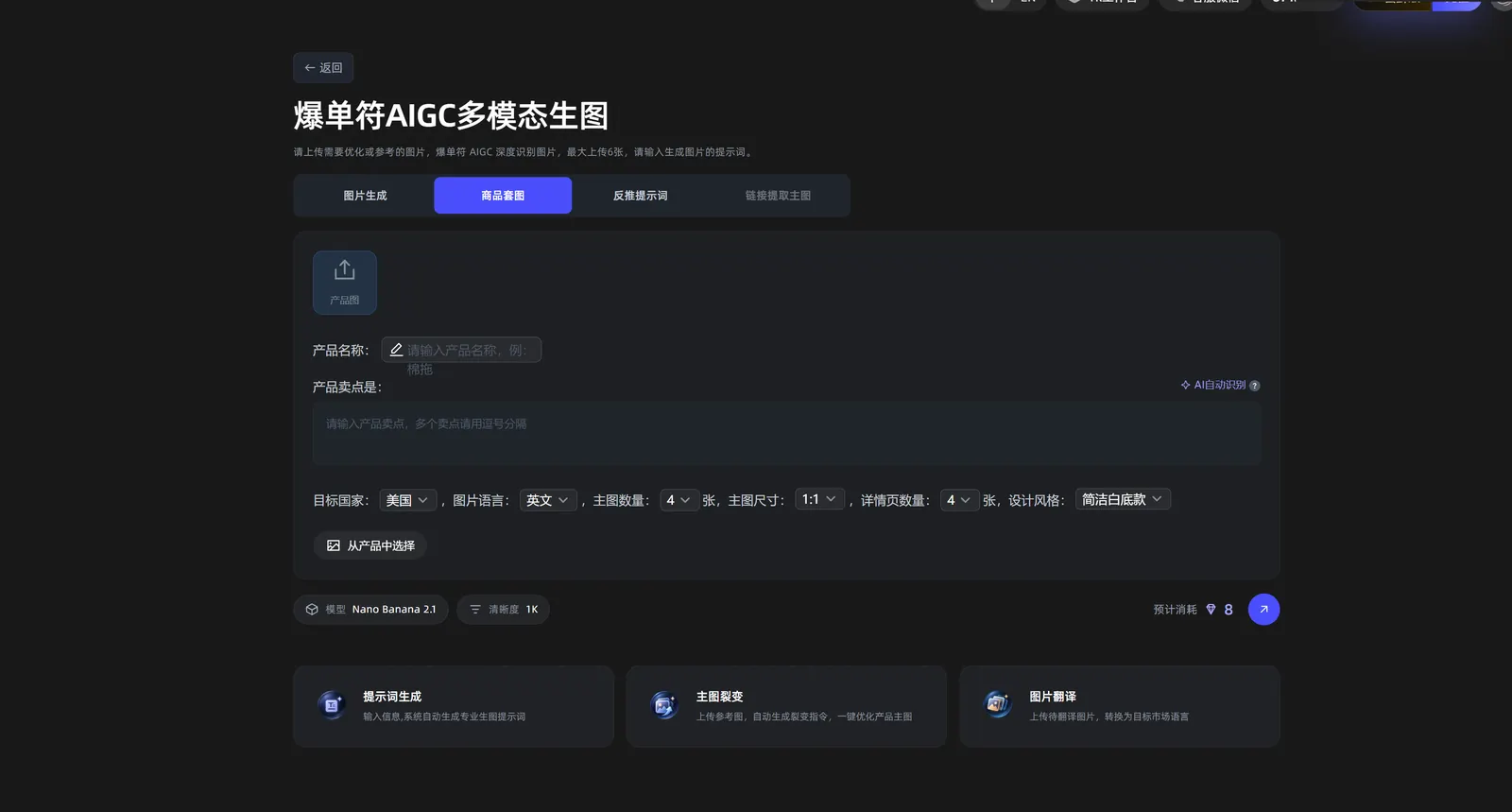Open the 主图数量 dropdown
The image size is (1512, 812).
(679, 500)
